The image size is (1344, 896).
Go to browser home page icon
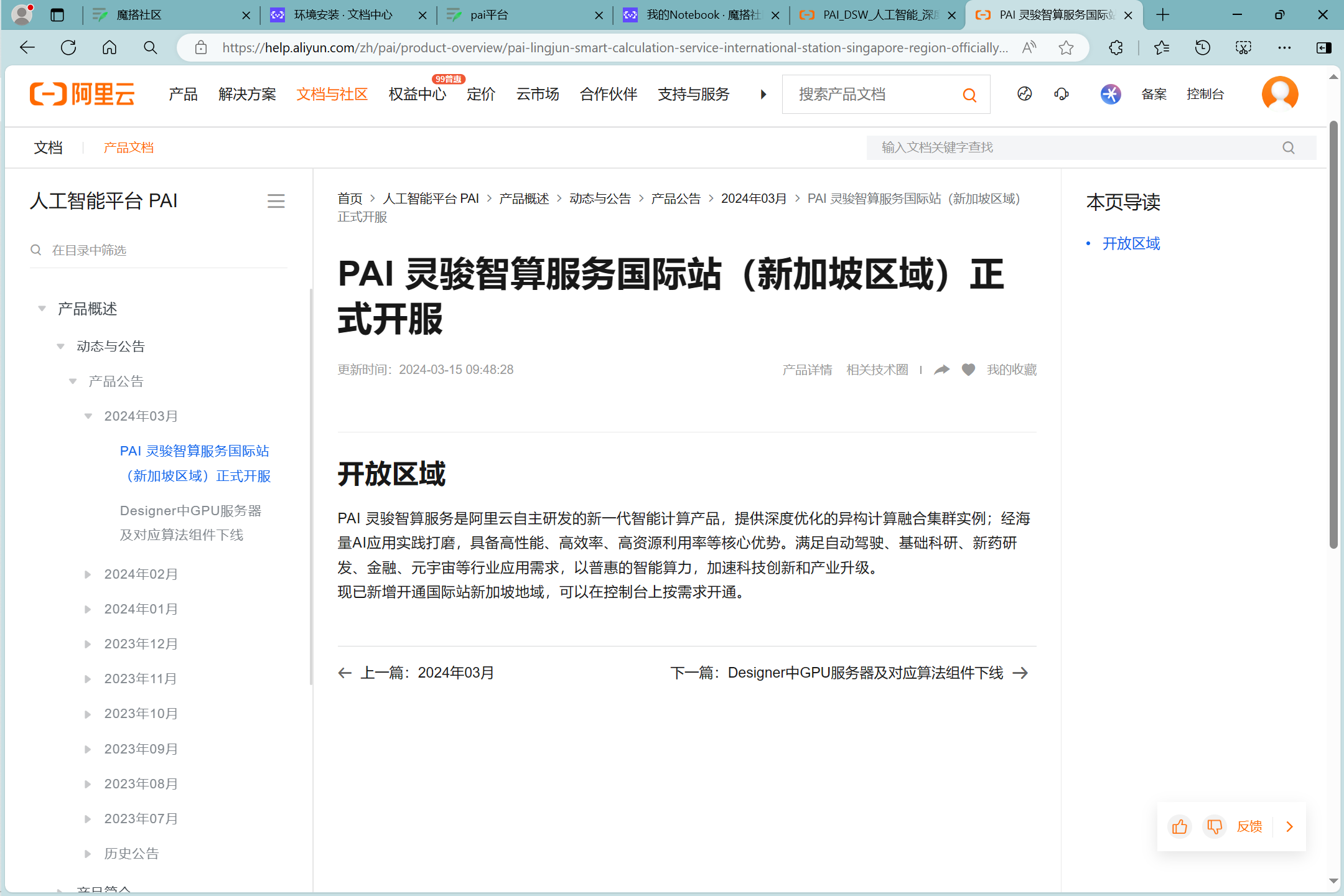click(x=110, y=47)
